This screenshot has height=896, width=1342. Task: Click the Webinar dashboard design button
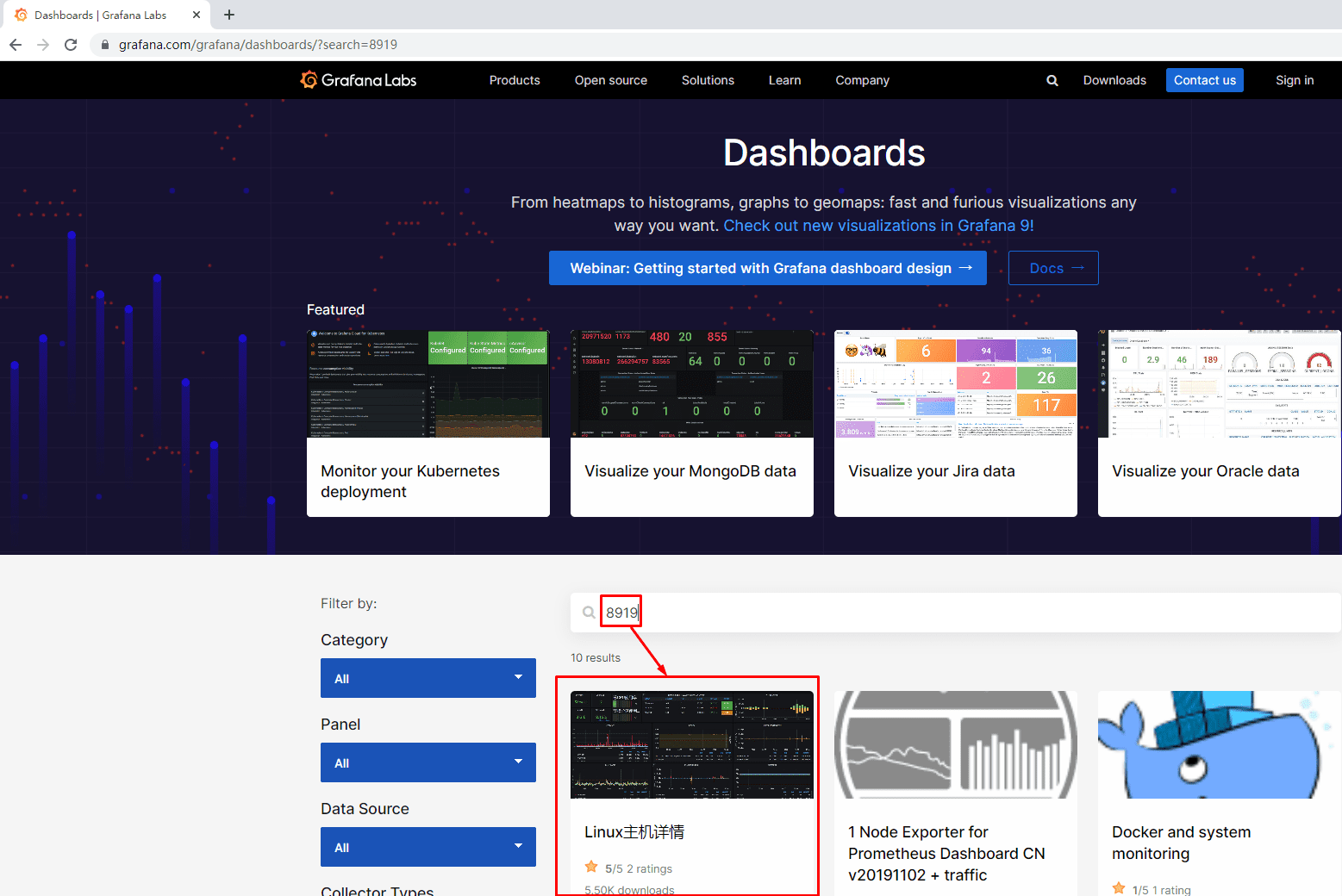point(768,268)
